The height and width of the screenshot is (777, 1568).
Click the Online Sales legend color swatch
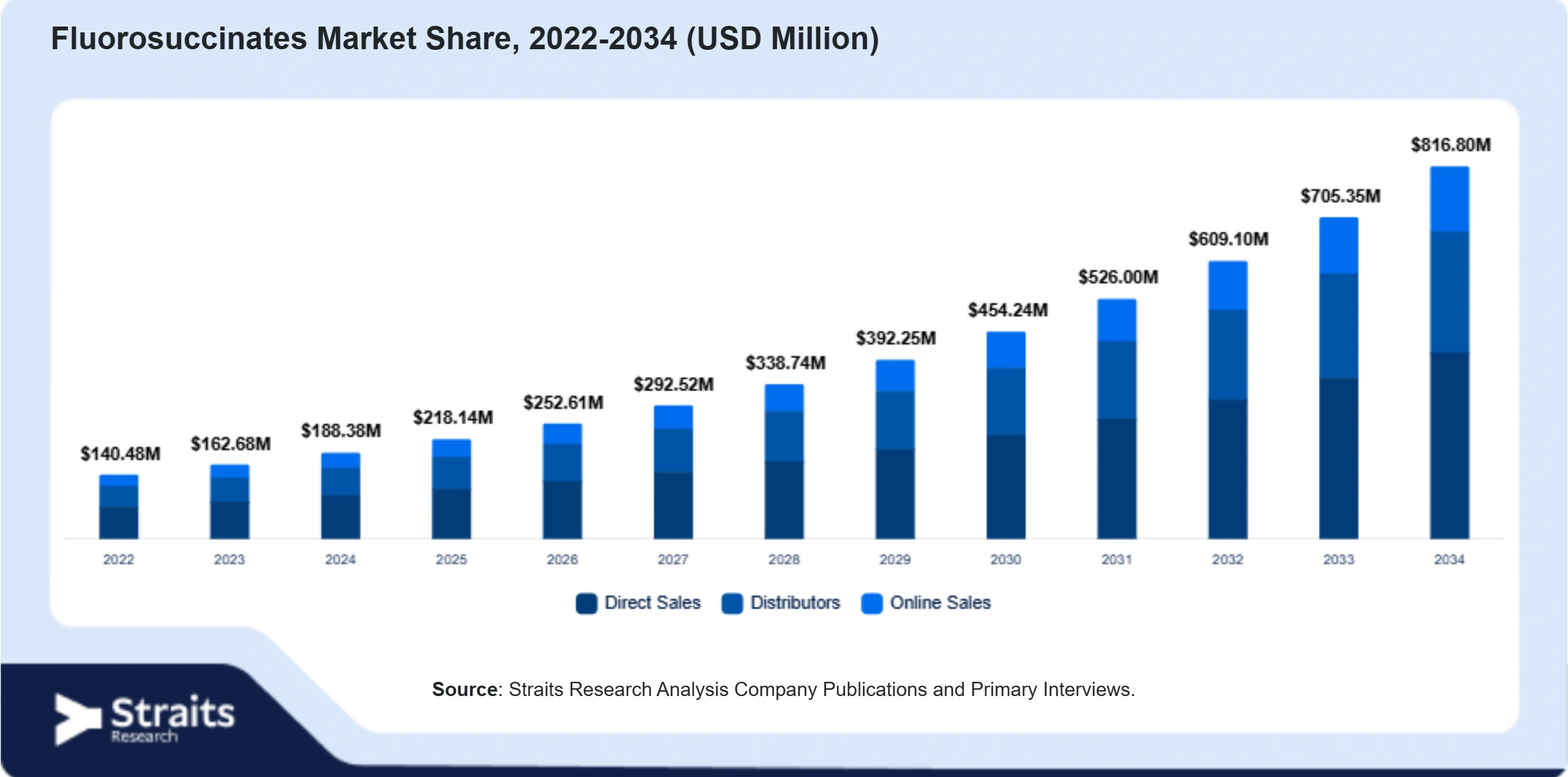click(872, 603)
